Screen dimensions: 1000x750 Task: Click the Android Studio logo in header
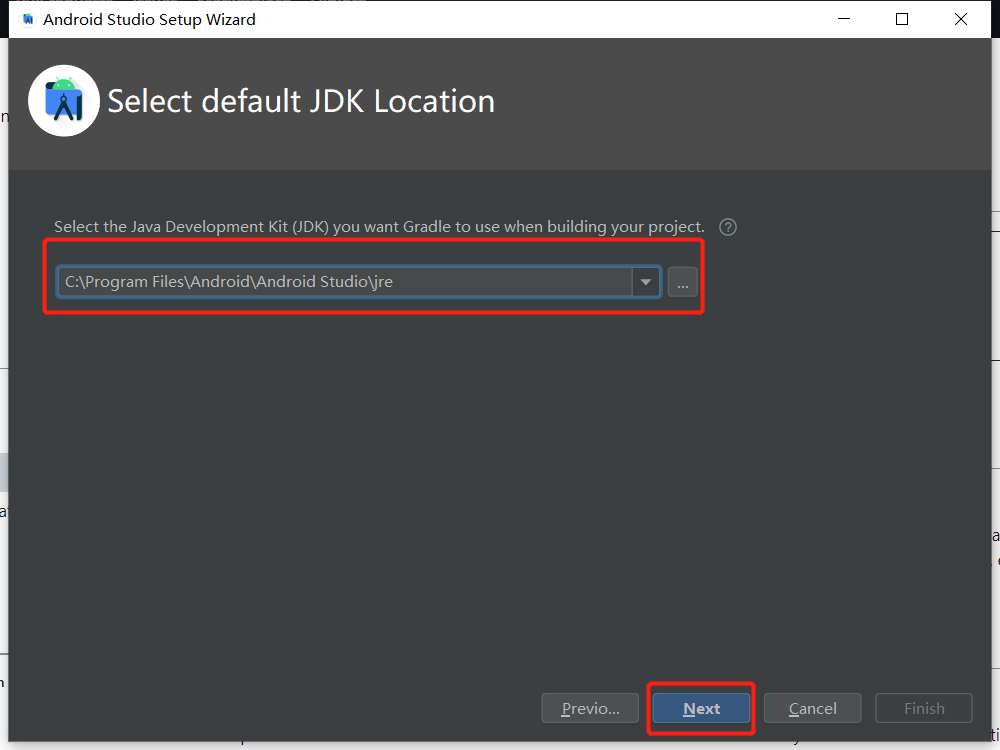pyautogui.click(x=64, y=101)
